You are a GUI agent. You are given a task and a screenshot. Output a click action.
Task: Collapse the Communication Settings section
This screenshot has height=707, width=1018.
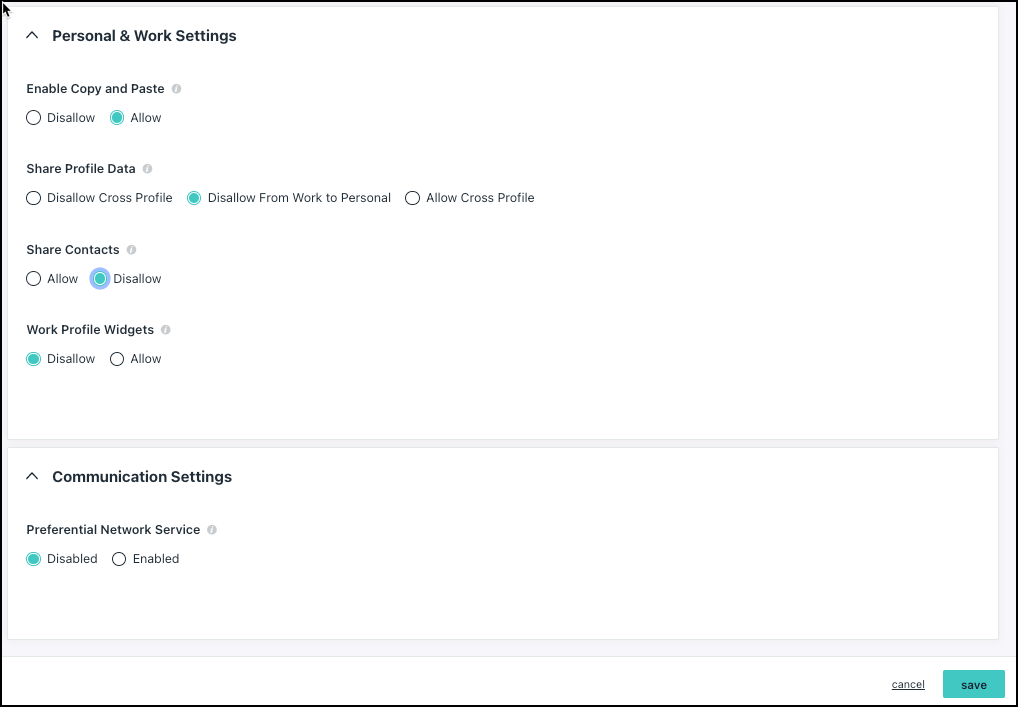coord(32,477)
